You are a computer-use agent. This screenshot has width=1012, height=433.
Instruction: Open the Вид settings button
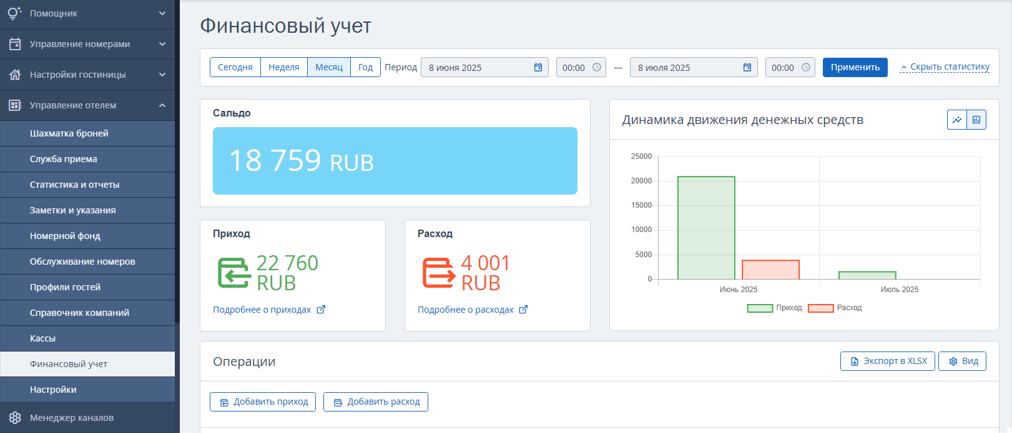coord(962,361)
